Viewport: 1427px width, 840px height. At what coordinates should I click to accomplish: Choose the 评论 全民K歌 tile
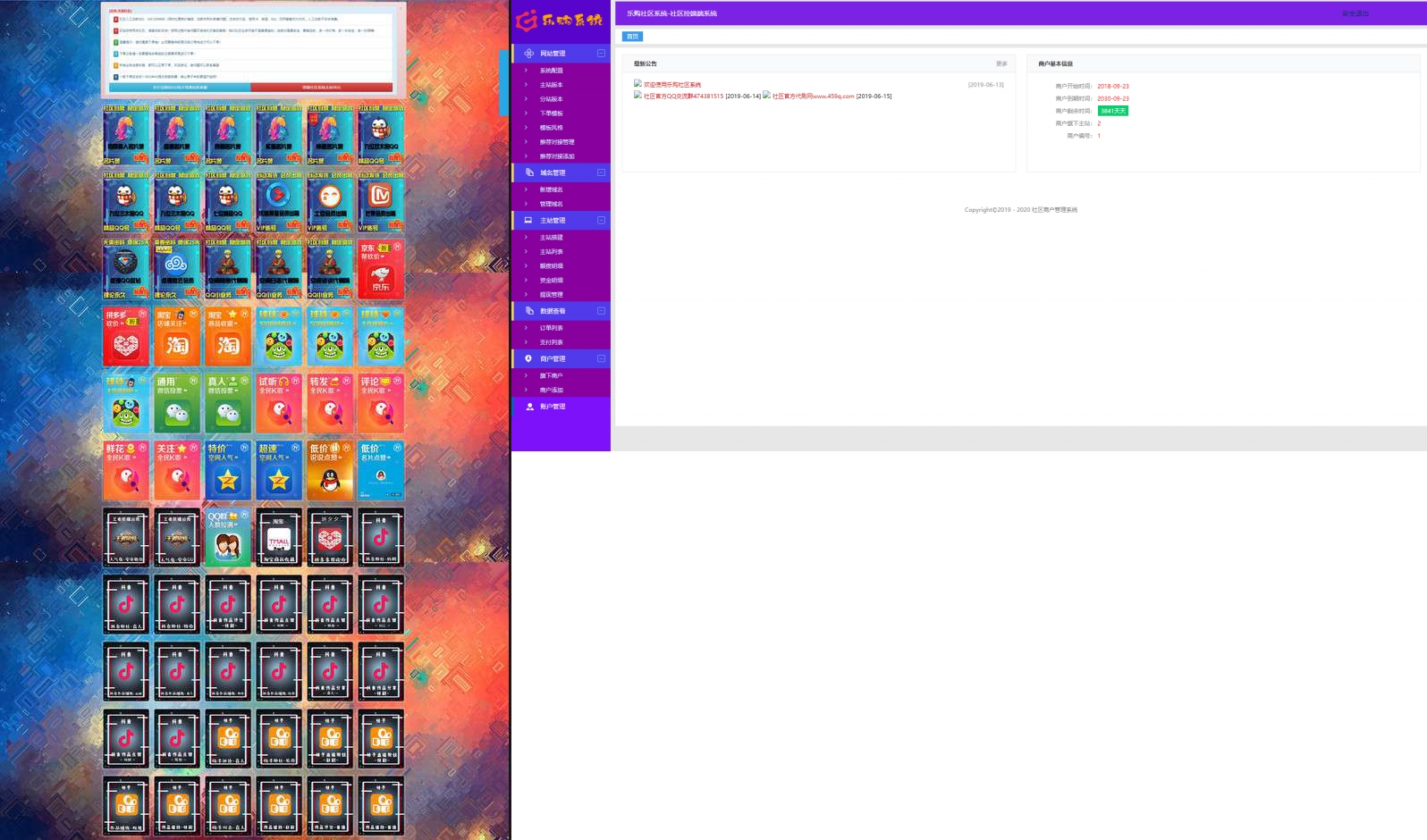pyautogui.click(x=381, y=403)
